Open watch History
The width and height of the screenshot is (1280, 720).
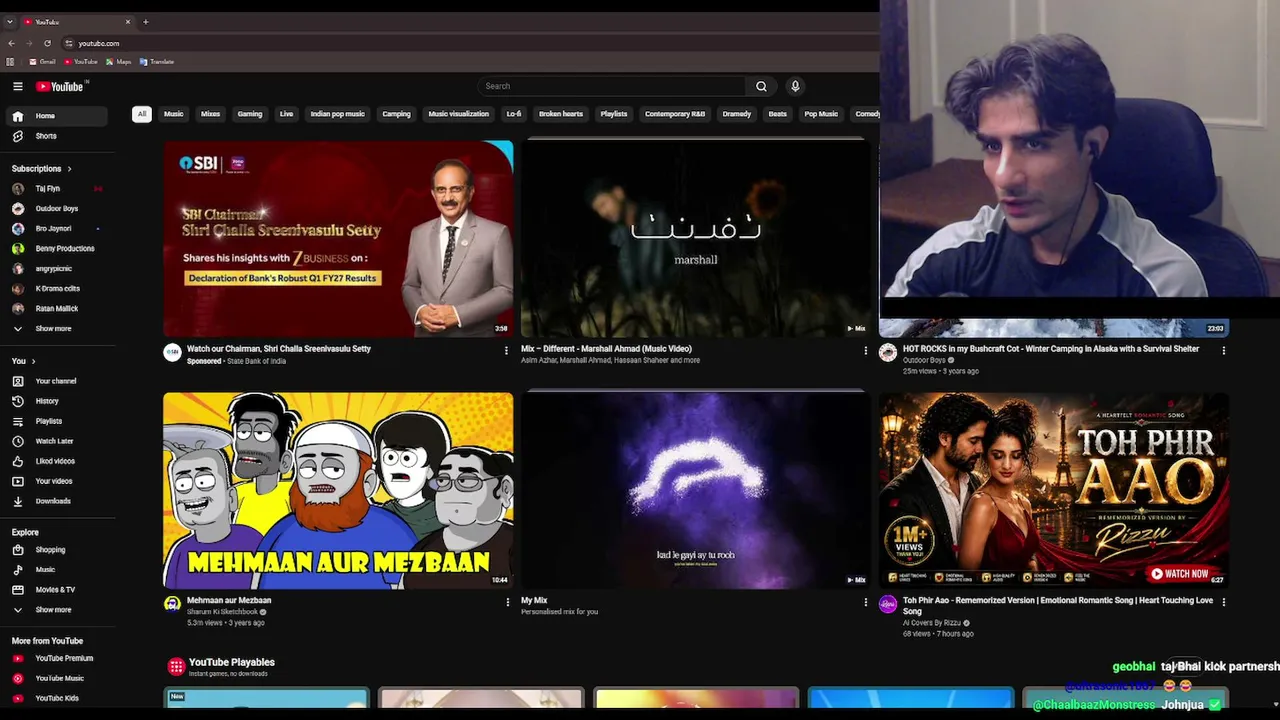pos(56,401)
